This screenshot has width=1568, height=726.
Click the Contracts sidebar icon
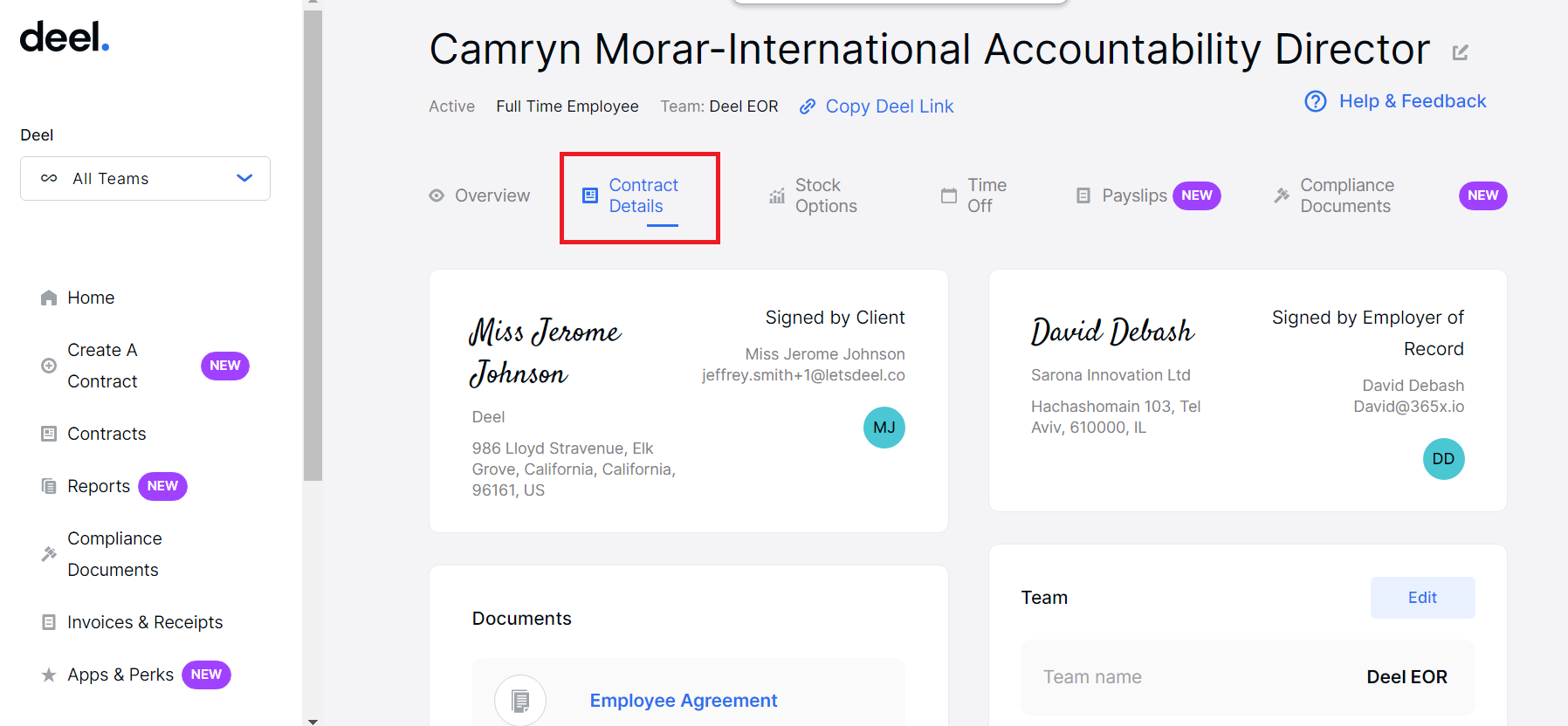point(49,434)
